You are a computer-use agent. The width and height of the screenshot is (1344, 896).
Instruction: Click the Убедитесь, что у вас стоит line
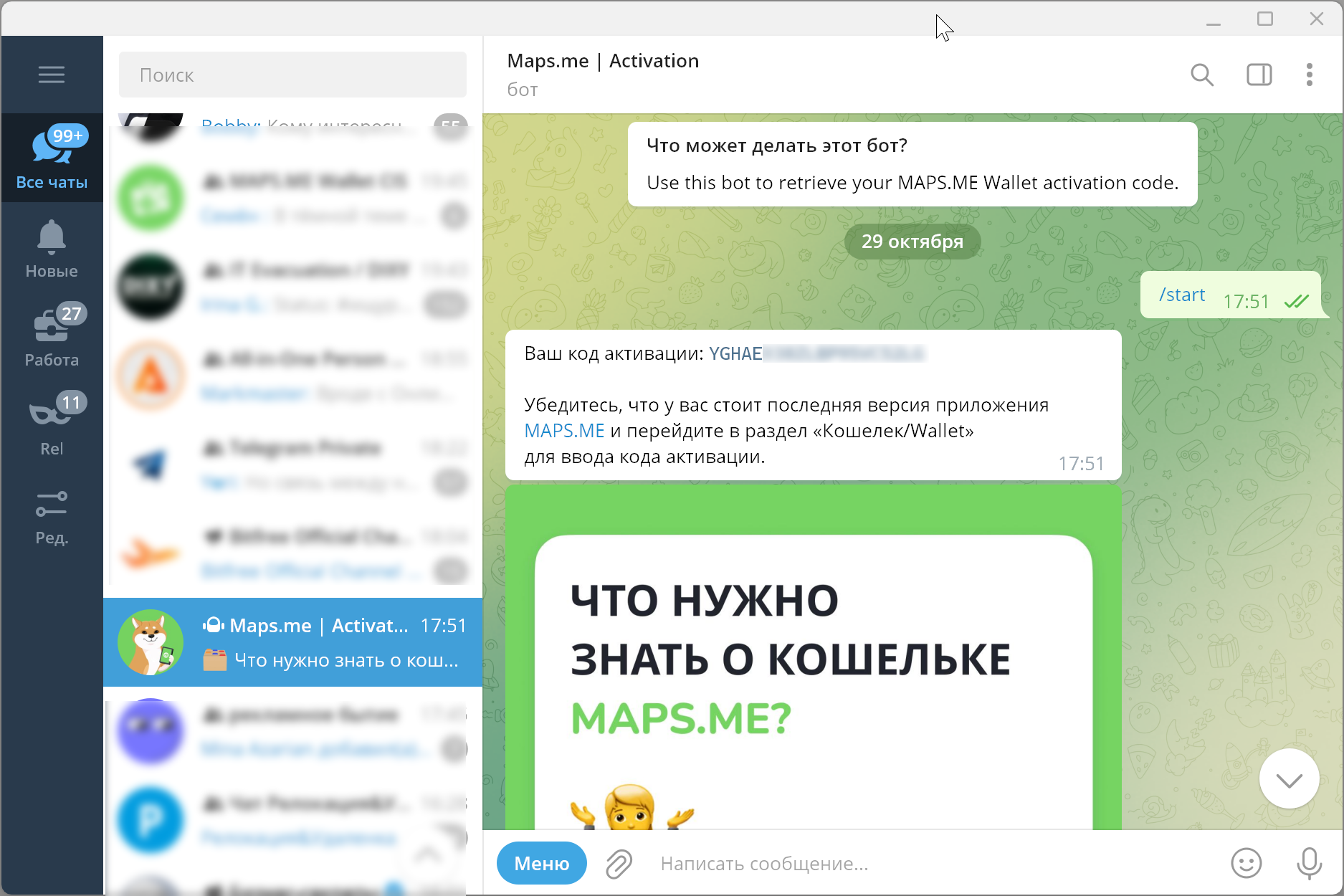point(786,405)
